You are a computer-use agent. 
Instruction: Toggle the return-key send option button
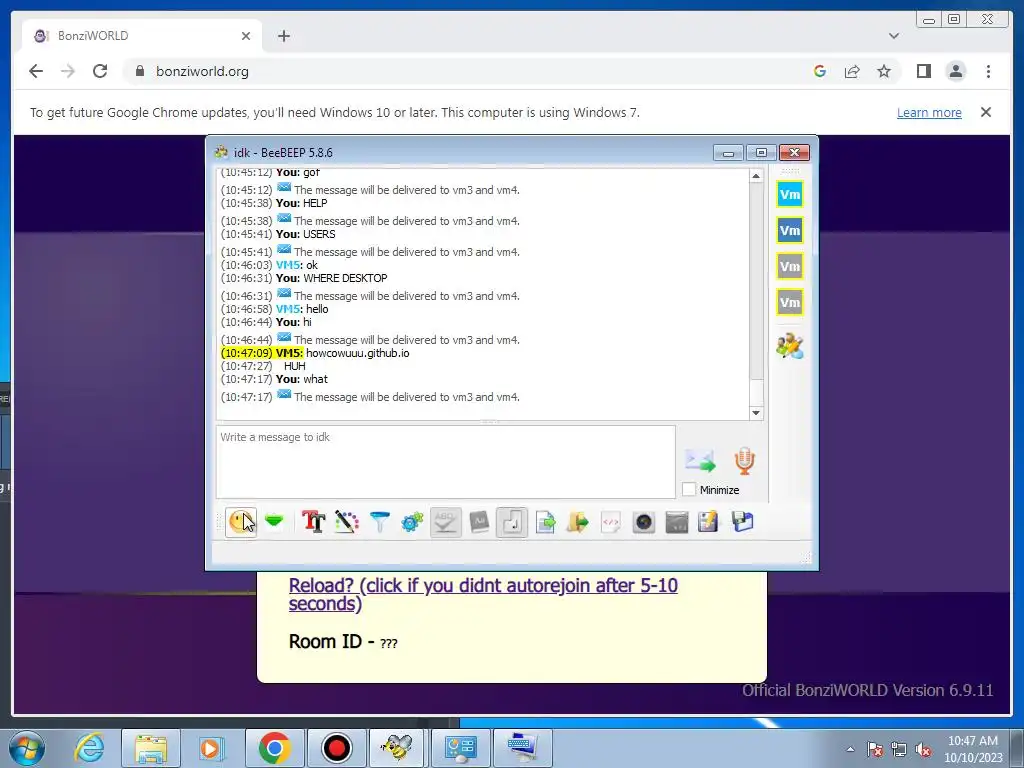tap(512, 522)
